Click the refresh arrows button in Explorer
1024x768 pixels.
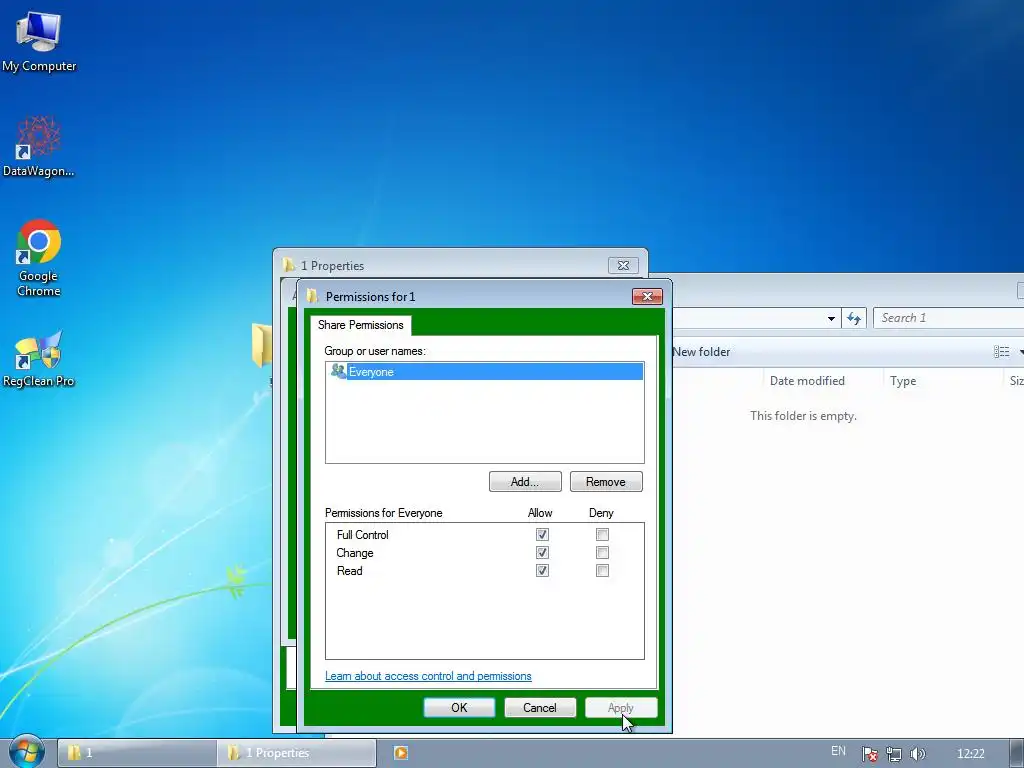854,318
